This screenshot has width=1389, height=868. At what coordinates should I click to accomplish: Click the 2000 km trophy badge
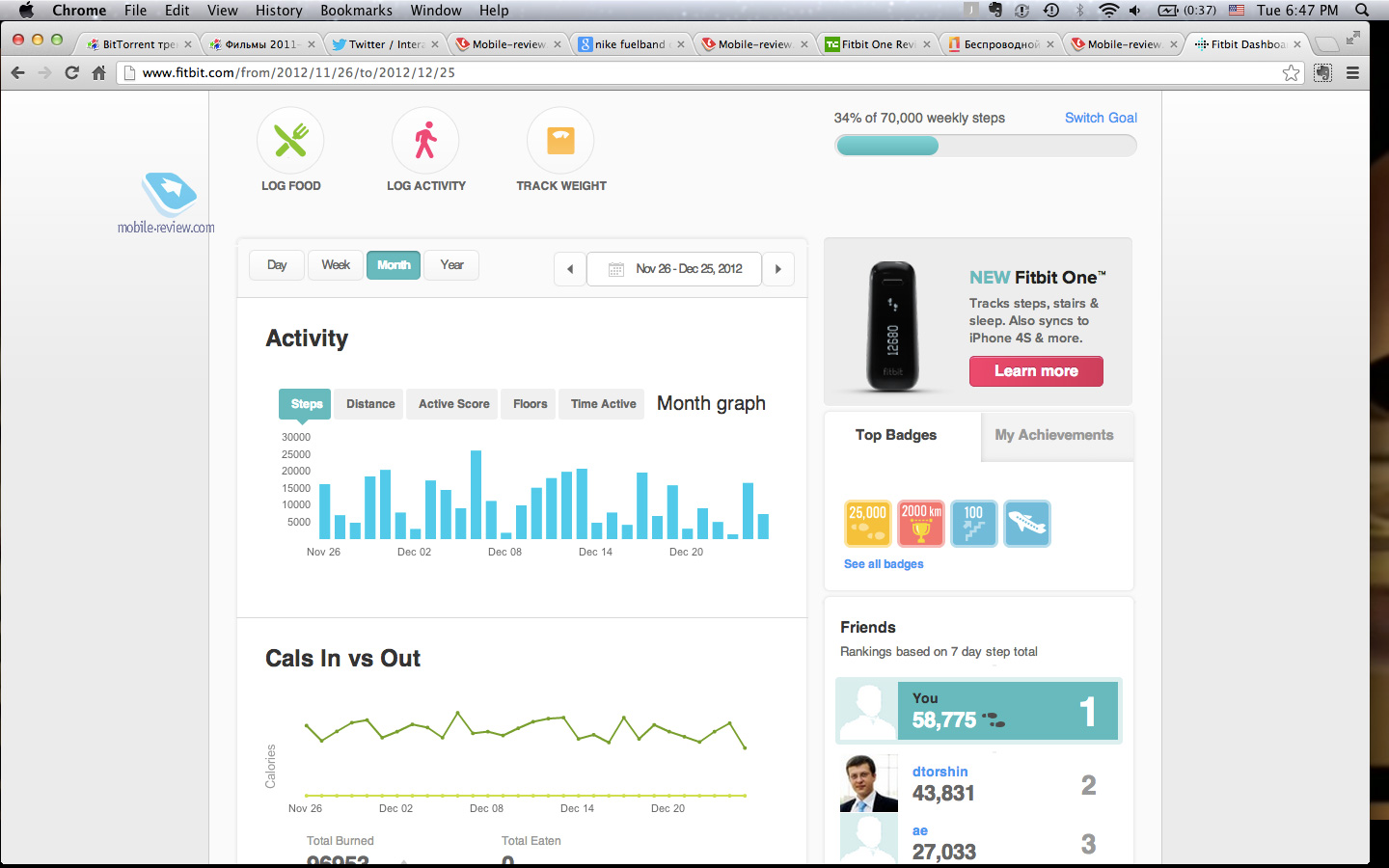(921, 524)
